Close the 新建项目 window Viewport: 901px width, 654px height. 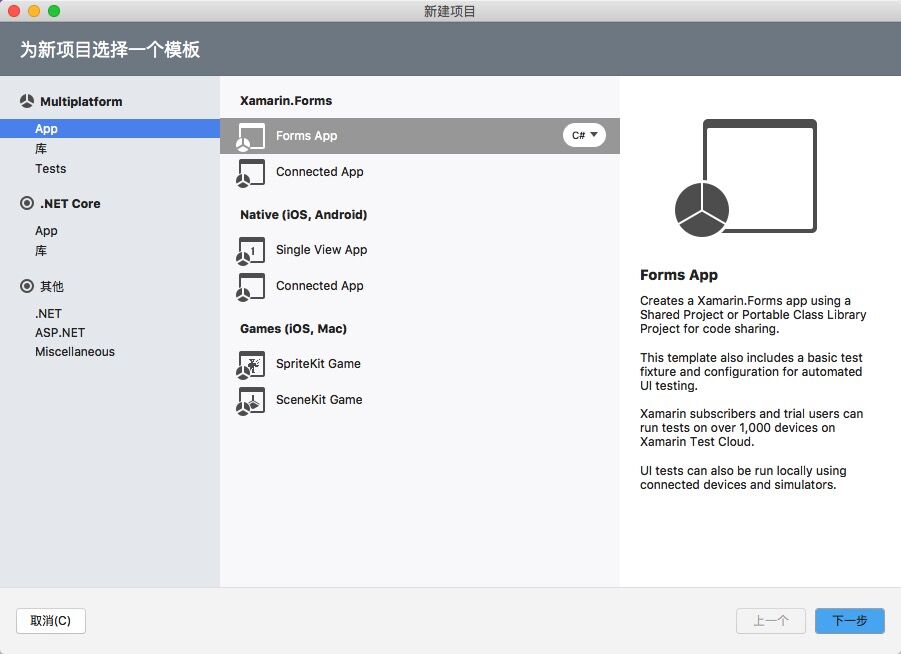tap(14, 11)
